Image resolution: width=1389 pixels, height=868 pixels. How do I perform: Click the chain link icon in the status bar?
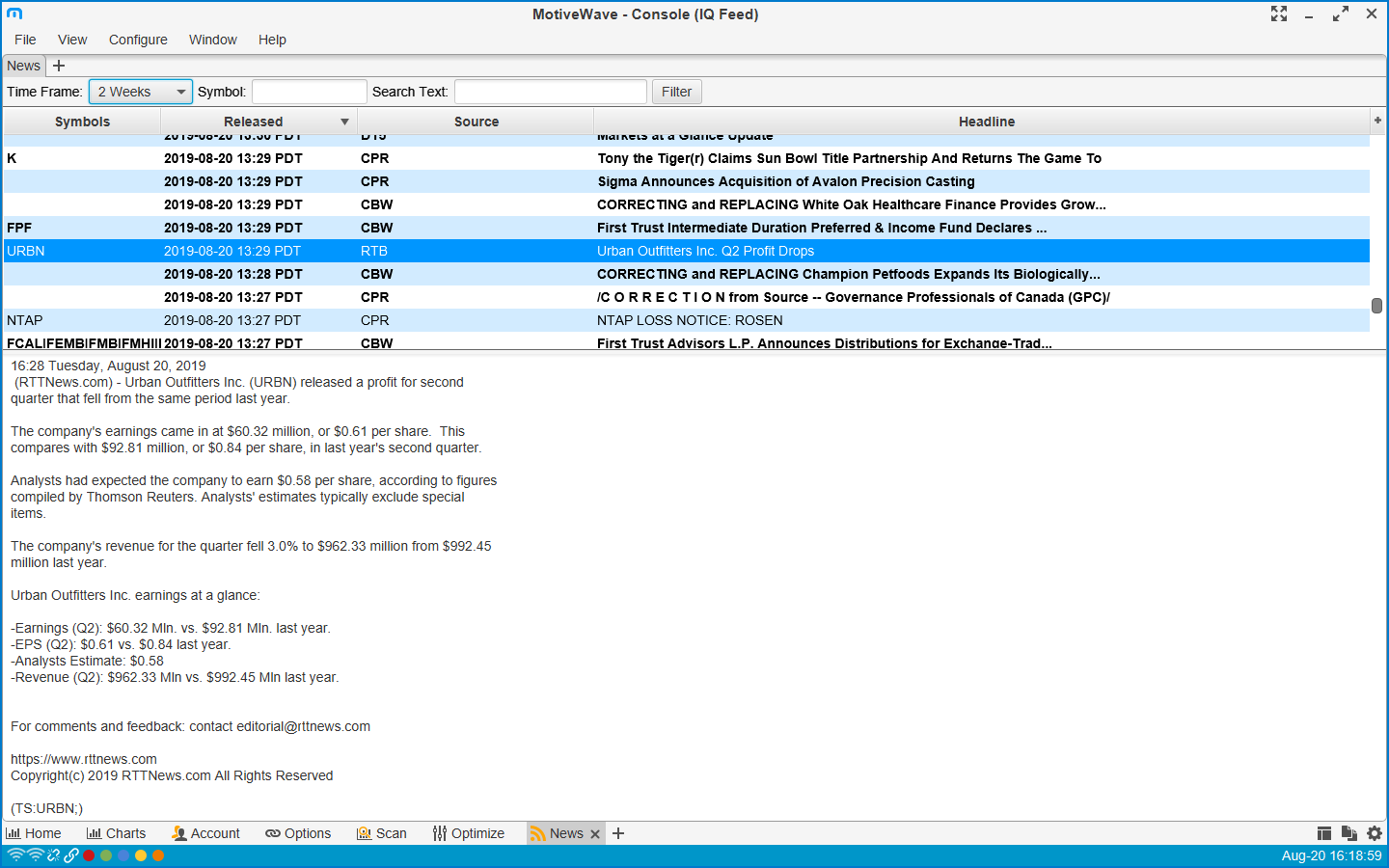pos(71,855)
